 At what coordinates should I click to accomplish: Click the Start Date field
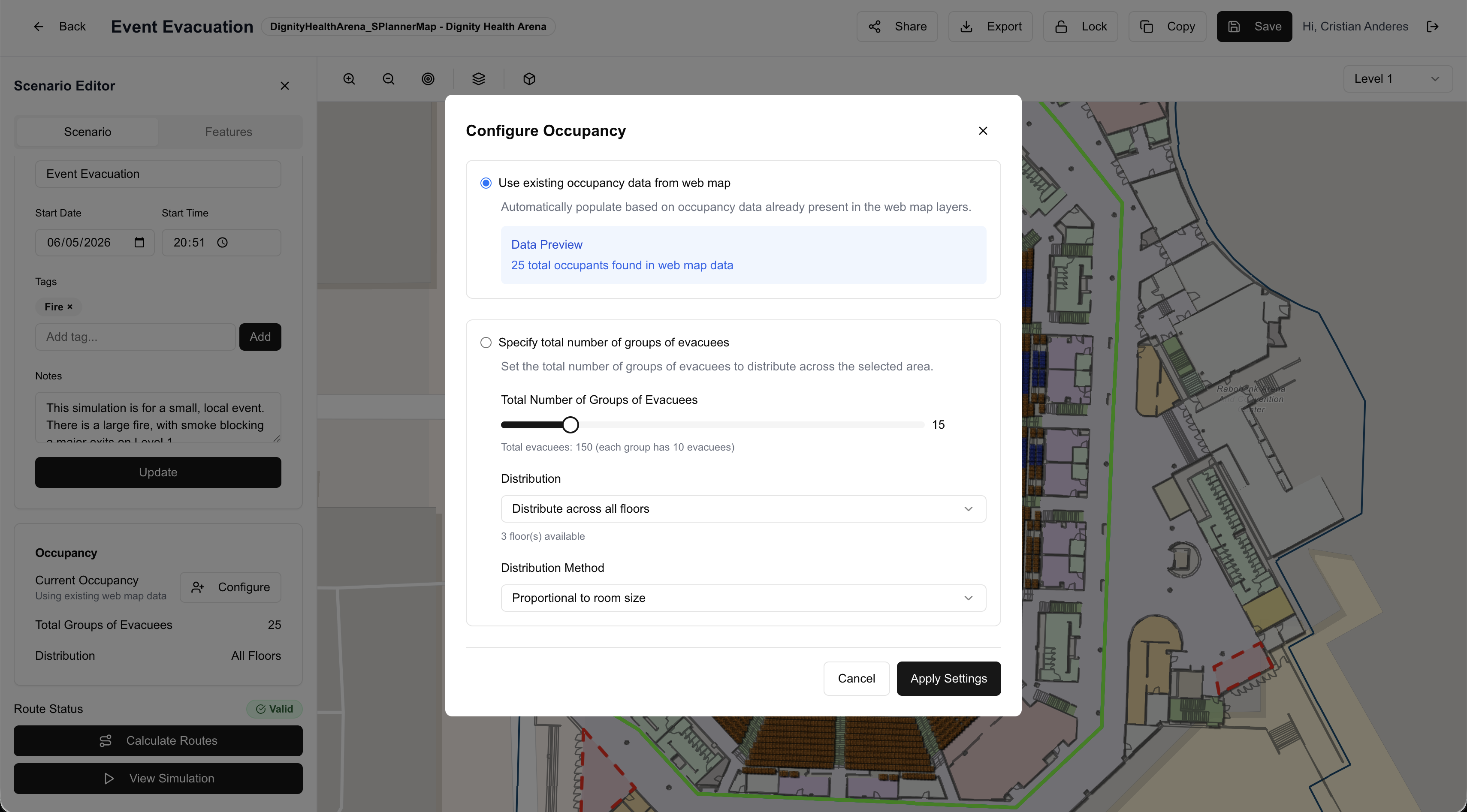click(x=94, y=242)
